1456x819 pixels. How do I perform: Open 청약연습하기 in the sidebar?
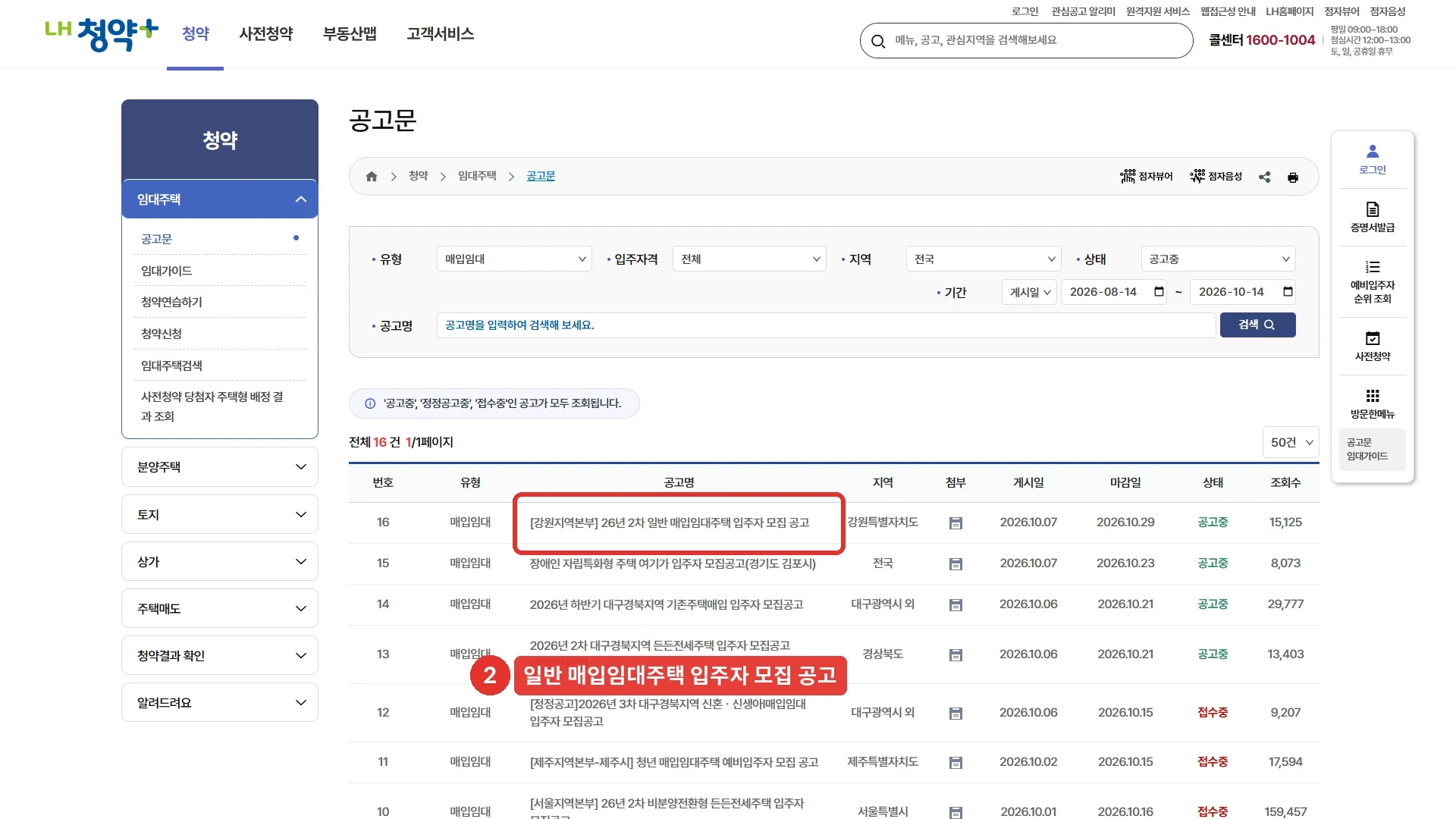172,303
